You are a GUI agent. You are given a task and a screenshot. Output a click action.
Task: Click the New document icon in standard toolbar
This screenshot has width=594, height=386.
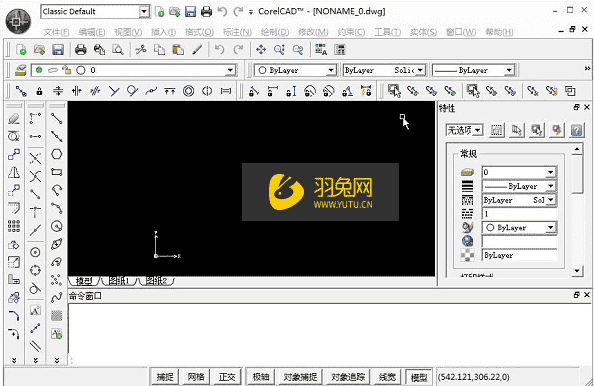pos(21,50)
